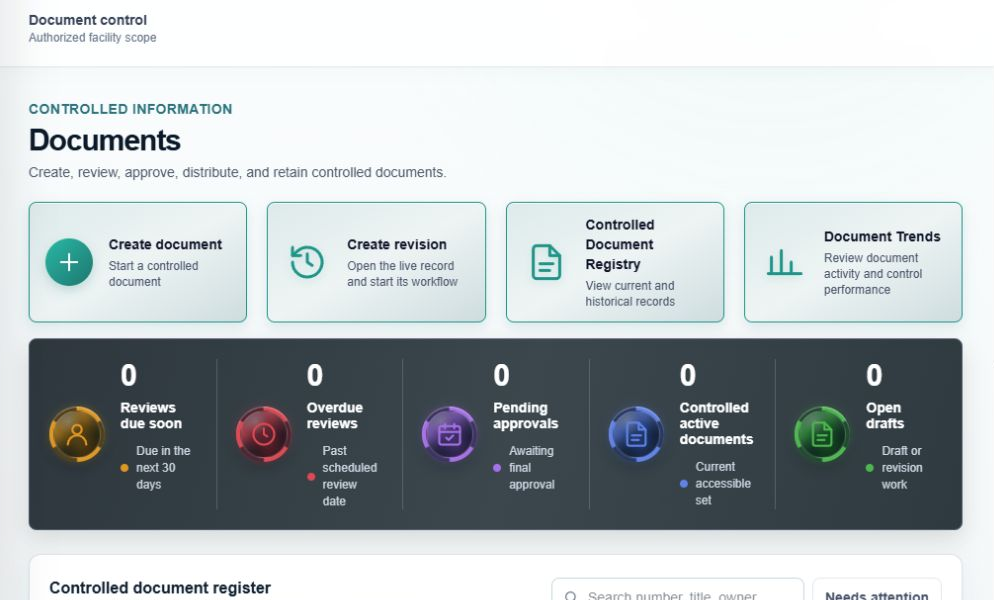Click the search number, title, owner field
This screenshot has width=994, height=600.
pos(678,594)
